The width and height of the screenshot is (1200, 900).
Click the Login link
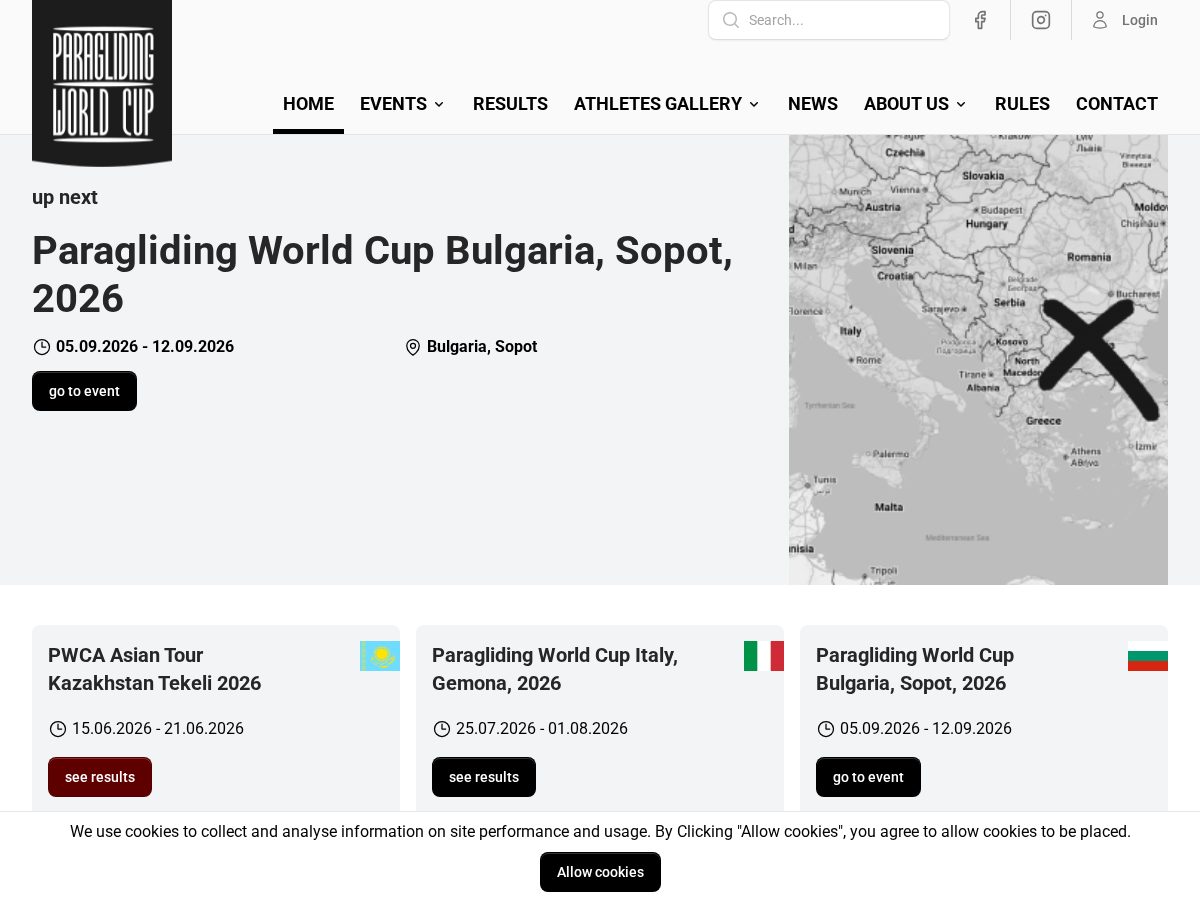(1139, 20)
